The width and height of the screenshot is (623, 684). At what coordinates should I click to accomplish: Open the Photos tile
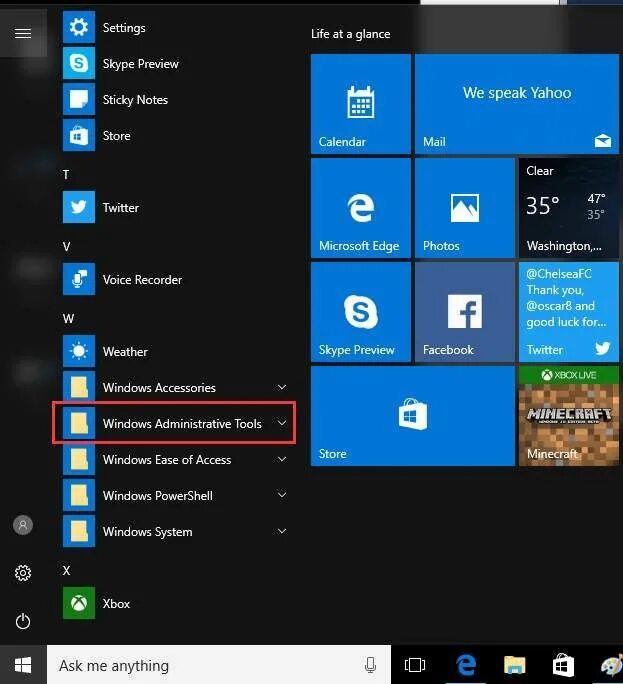[x=465, y=208]
